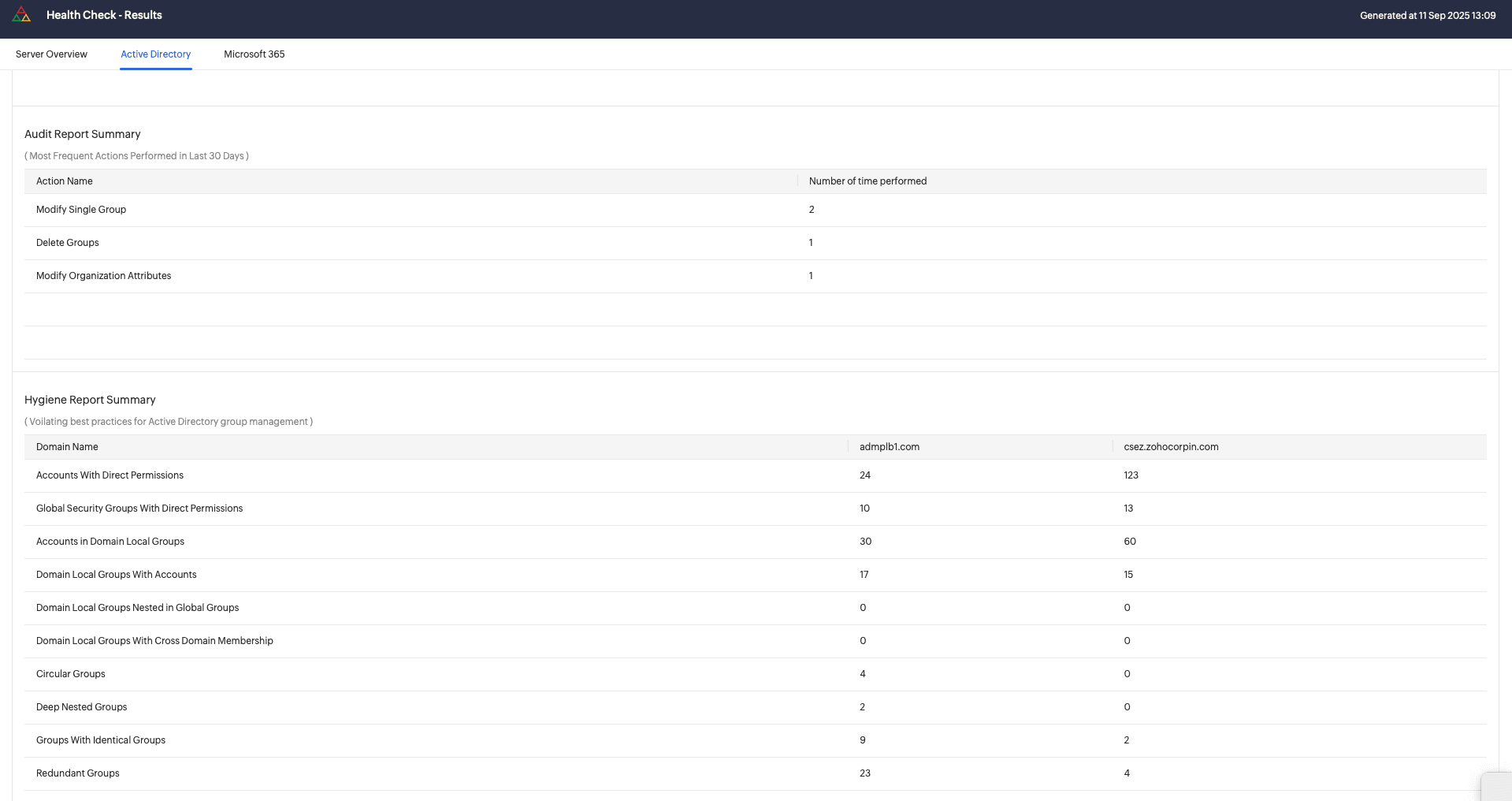The height and width of the screenshot is (801, 1512).
Task: Select the Circular Groups row
Action: point(70,673)
